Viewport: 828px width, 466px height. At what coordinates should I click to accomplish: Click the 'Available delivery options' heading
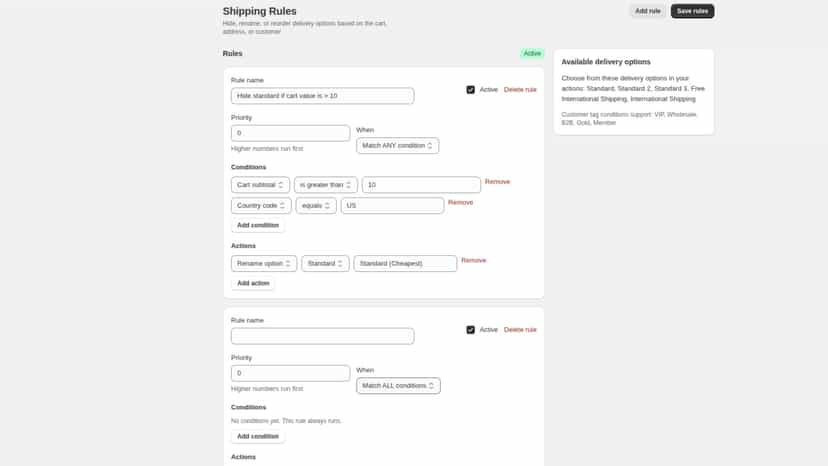coord(606,62)
